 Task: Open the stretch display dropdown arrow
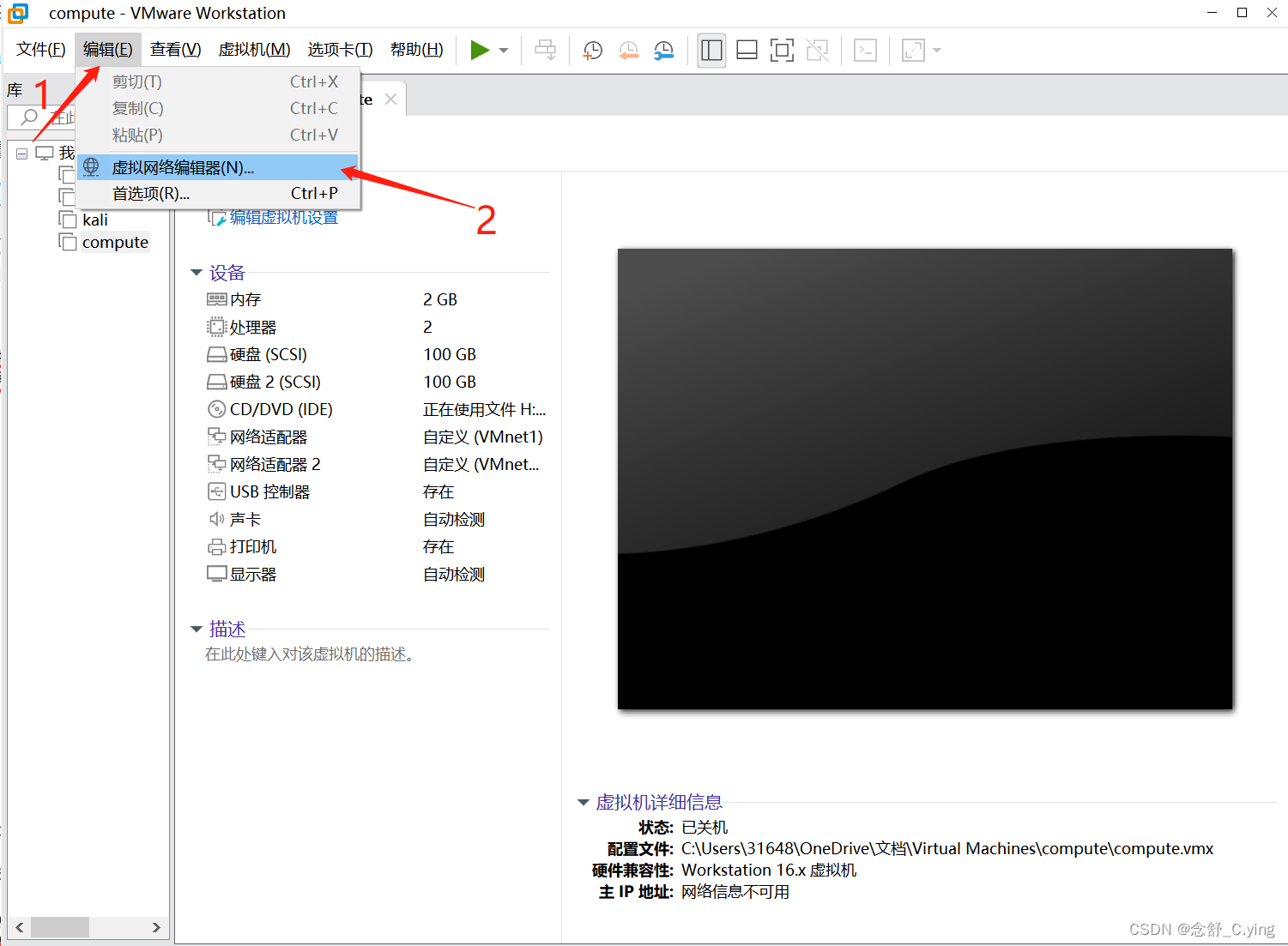pyautogui.click(x=937, y=51)
